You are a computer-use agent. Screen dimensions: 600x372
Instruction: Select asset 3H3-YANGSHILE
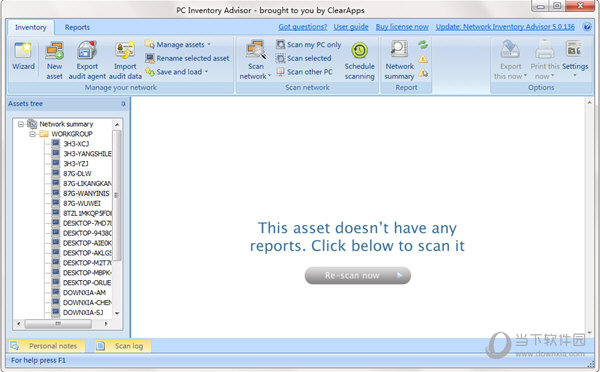[87, 154]
